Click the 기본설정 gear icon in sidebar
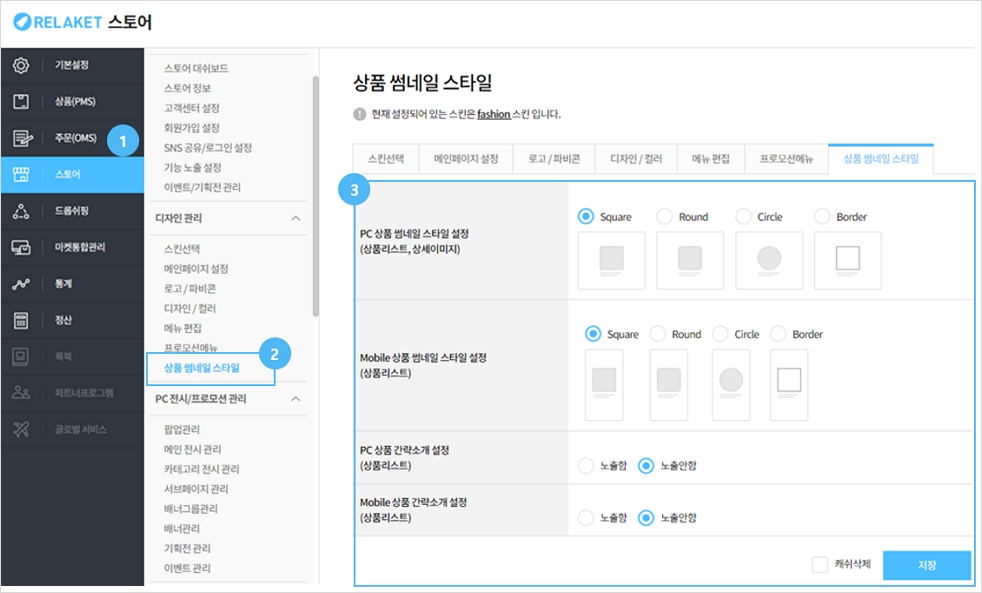This screenshot has width=982, height=593. pos(21,65)
